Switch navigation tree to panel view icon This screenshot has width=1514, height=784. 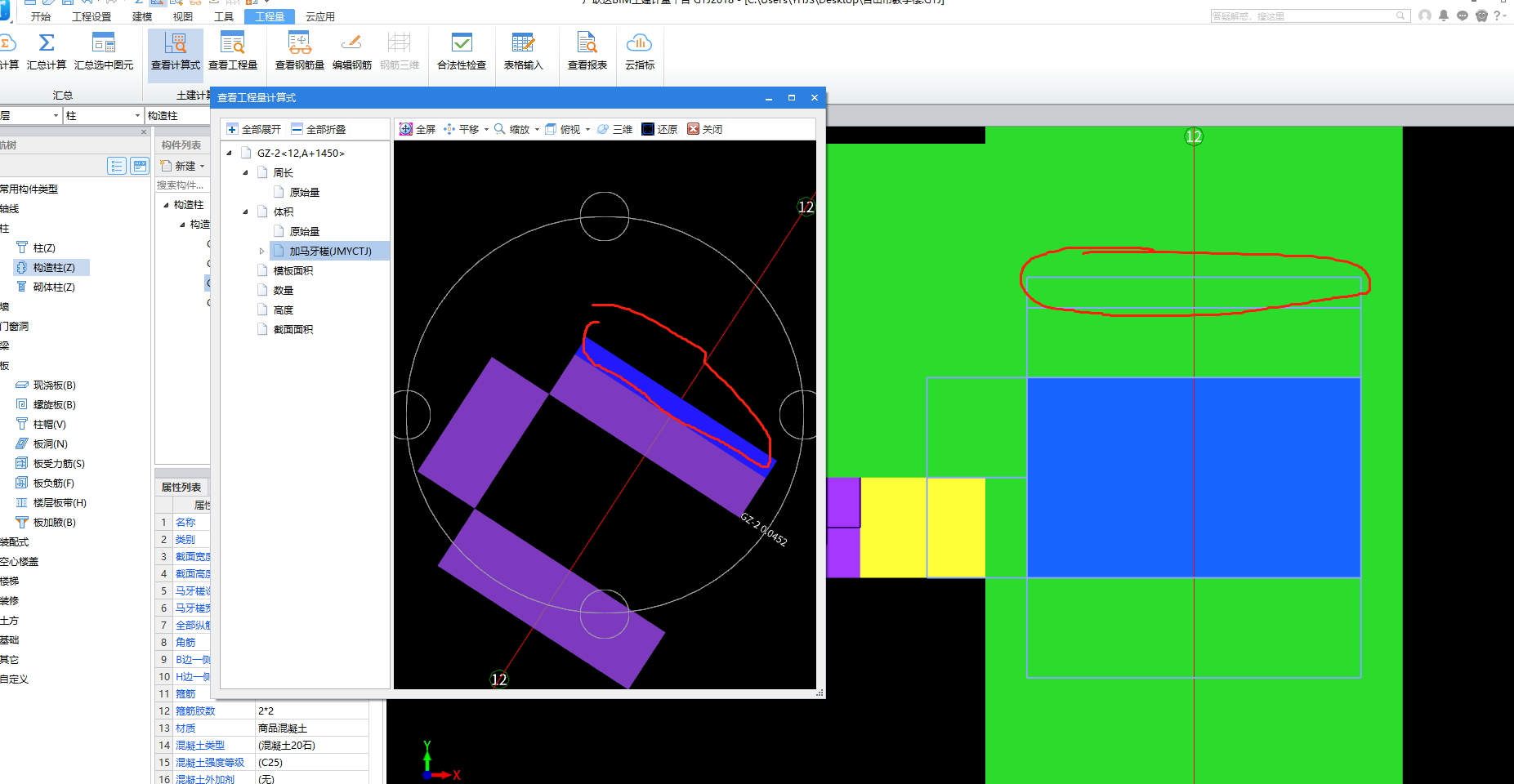tap(141, 166)
